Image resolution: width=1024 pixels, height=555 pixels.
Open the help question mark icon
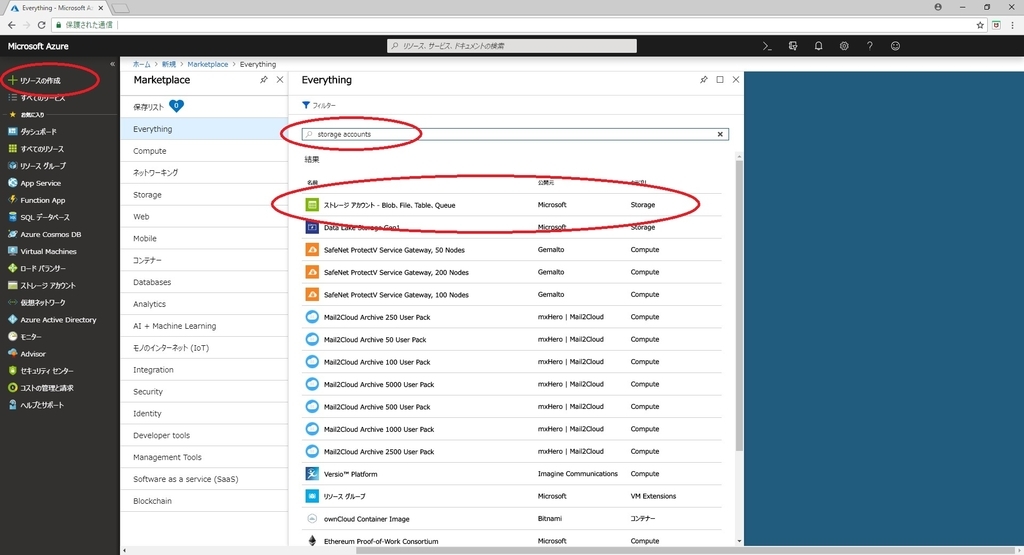coord(869,46)
